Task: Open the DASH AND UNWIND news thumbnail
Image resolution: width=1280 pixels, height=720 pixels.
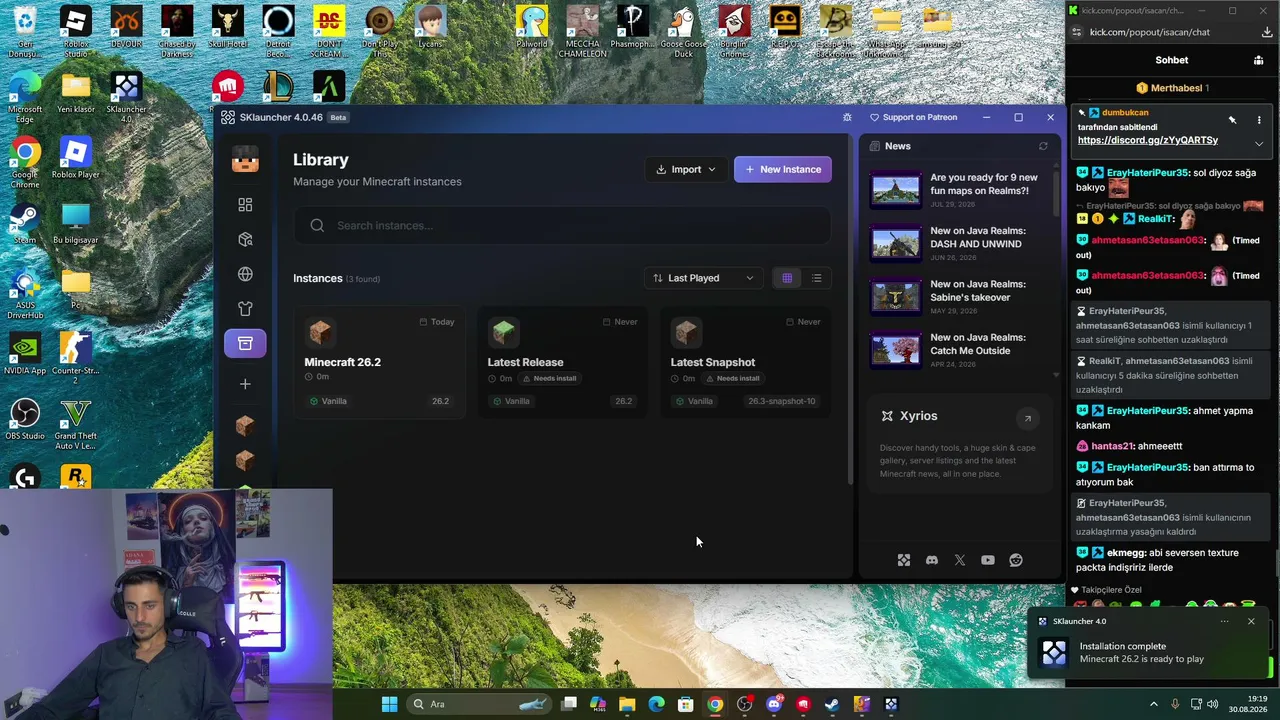Action: point(895,243)
